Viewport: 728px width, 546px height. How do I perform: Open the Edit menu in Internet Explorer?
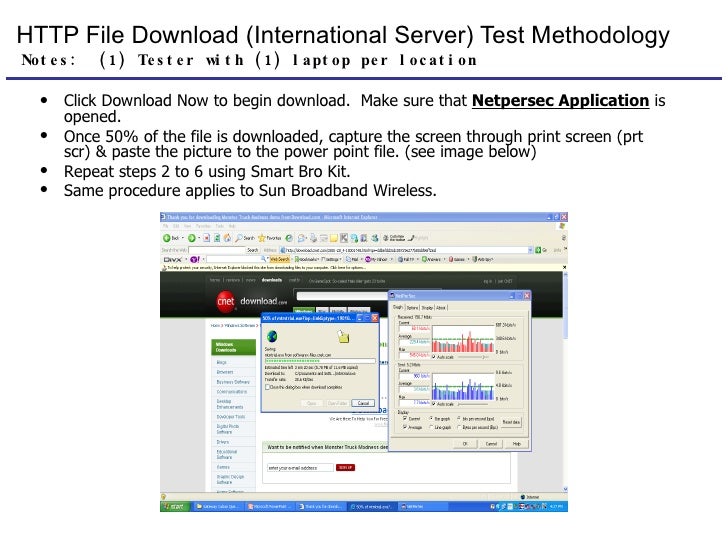(x=176, y=226)
